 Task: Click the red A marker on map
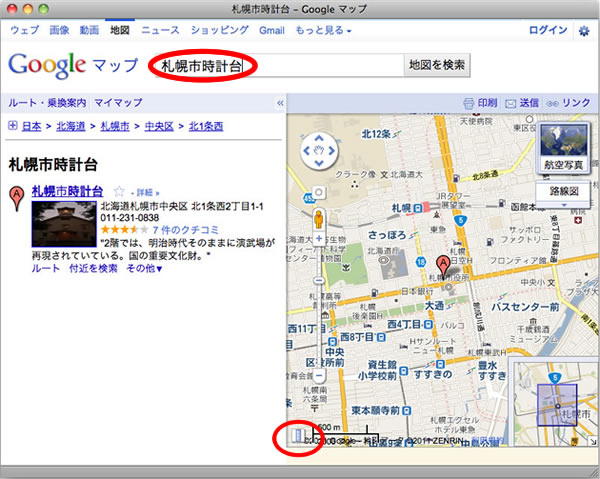coord(443,267)
